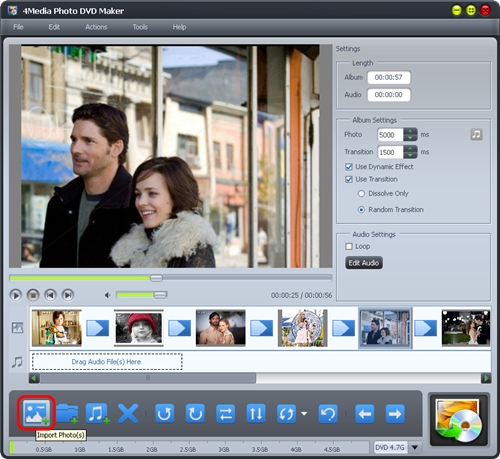This screenshot has width=500, height=459.
Task: Mute sound via the speaker icon
Action: click(x=107, y=295)
